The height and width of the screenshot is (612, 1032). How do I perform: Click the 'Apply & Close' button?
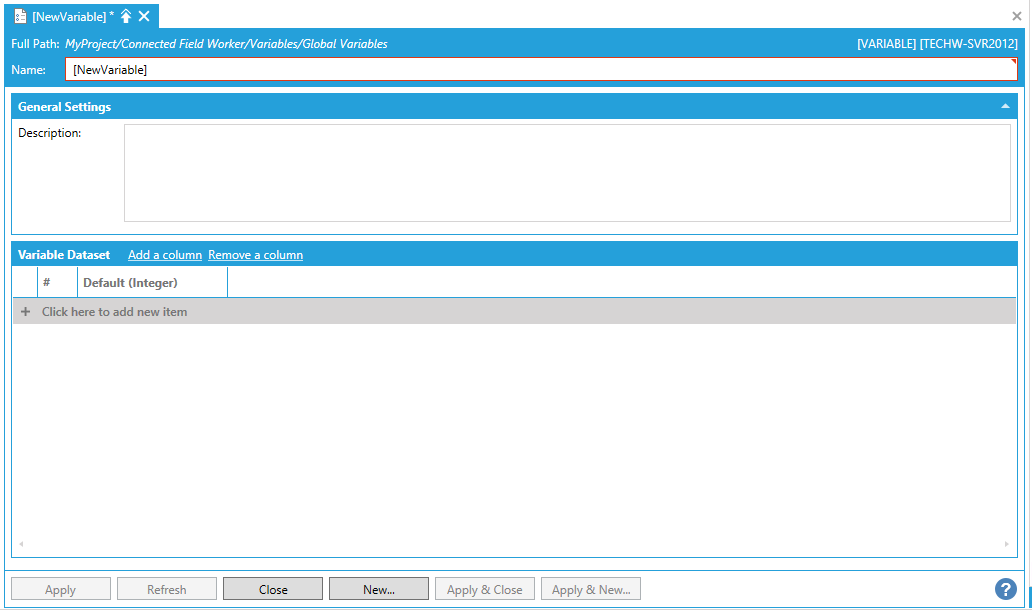[x=485, y=589]
